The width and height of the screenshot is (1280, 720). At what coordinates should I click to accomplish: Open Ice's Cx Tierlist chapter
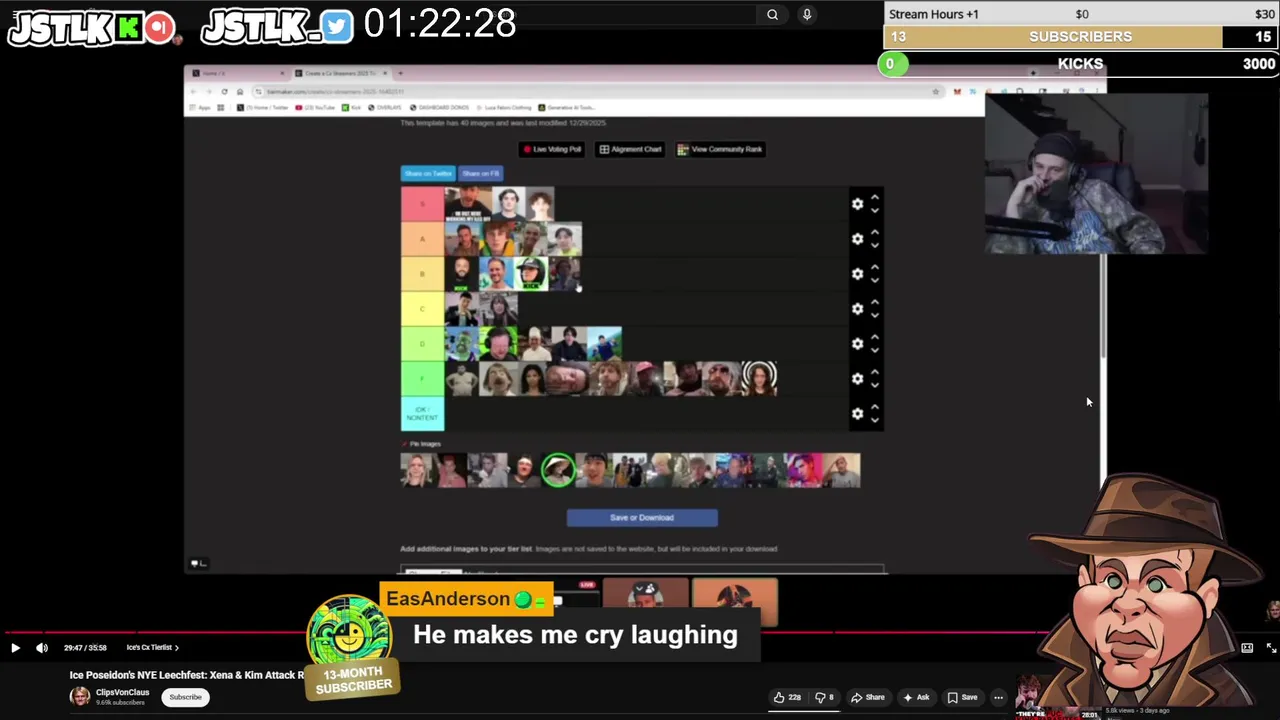(x=152, y=648)
